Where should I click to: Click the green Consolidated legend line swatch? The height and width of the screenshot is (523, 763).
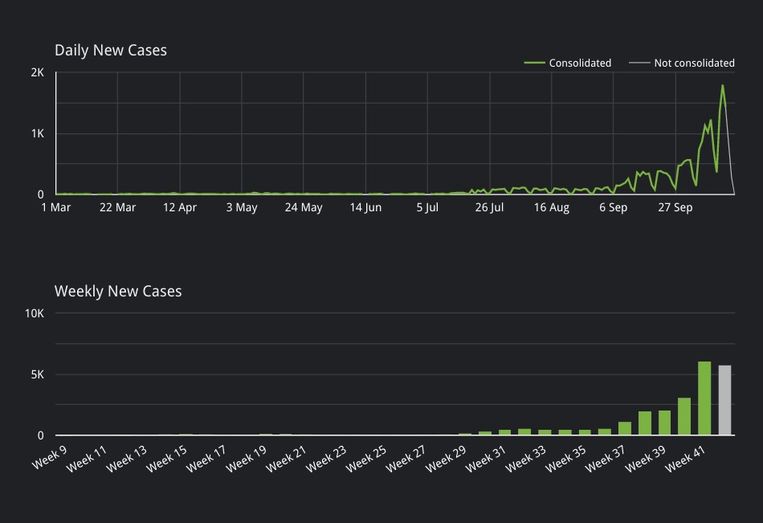(x=535, y=63)
